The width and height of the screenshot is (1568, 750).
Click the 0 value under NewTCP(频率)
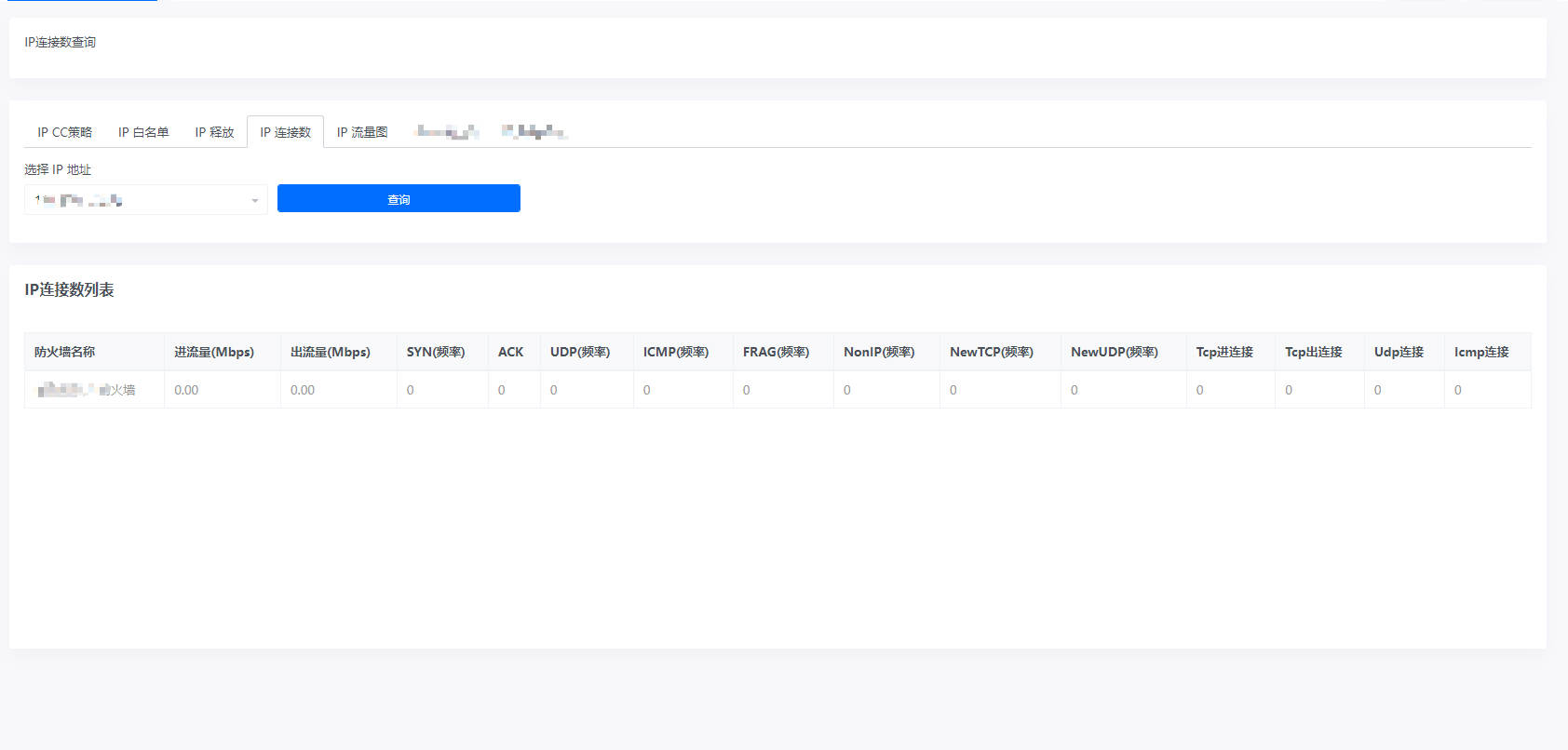953,390
